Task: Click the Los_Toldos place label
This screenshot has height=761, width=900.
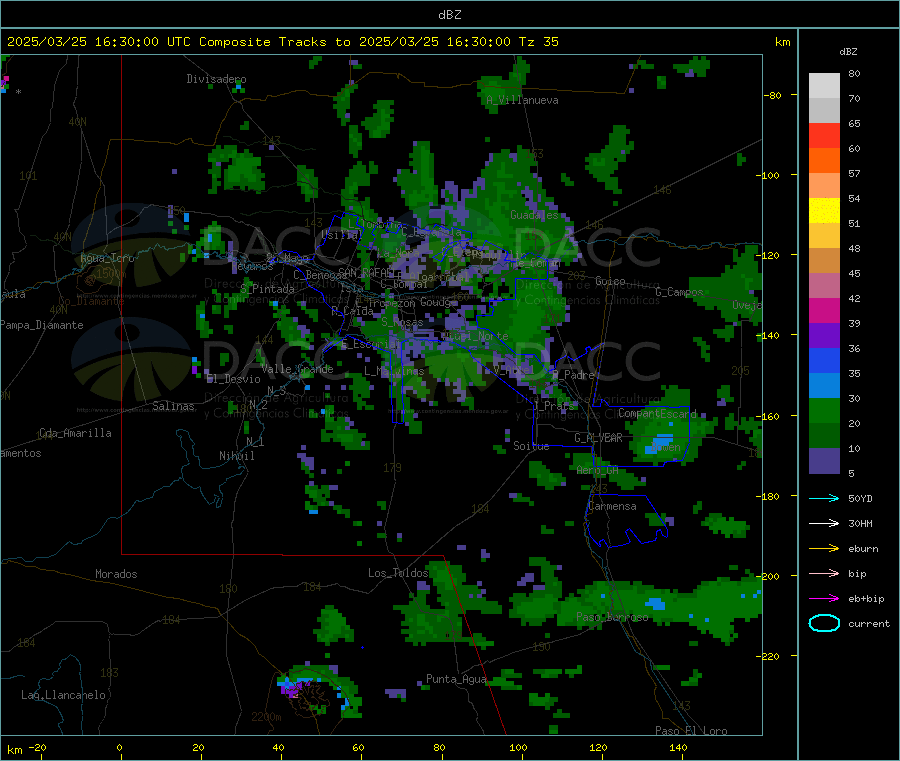Action: coord(398,573)
